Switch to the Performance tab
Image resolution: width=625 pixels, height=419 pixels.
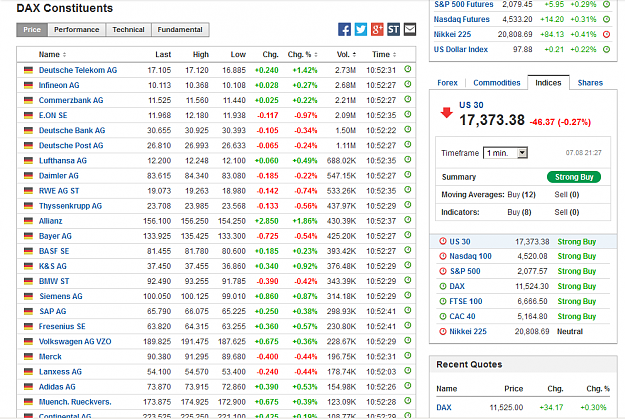click(77, 30)
